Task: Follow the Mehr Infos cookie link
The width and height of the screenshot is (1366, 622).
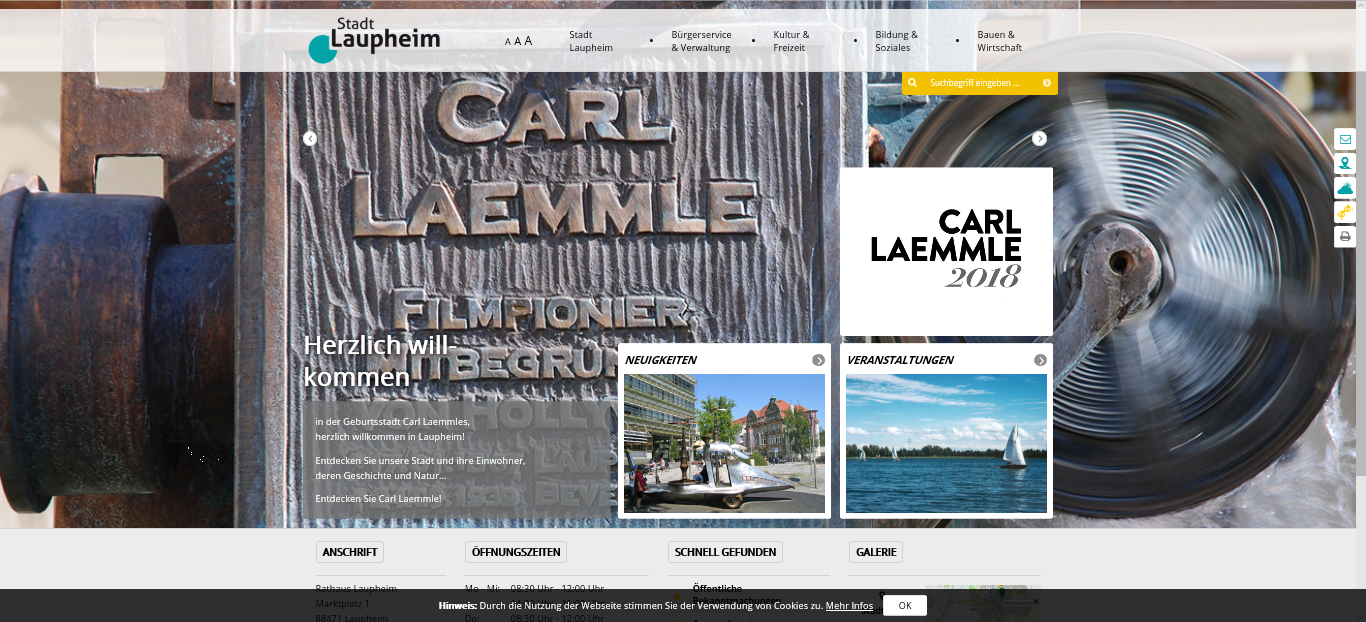Action: 849,606
